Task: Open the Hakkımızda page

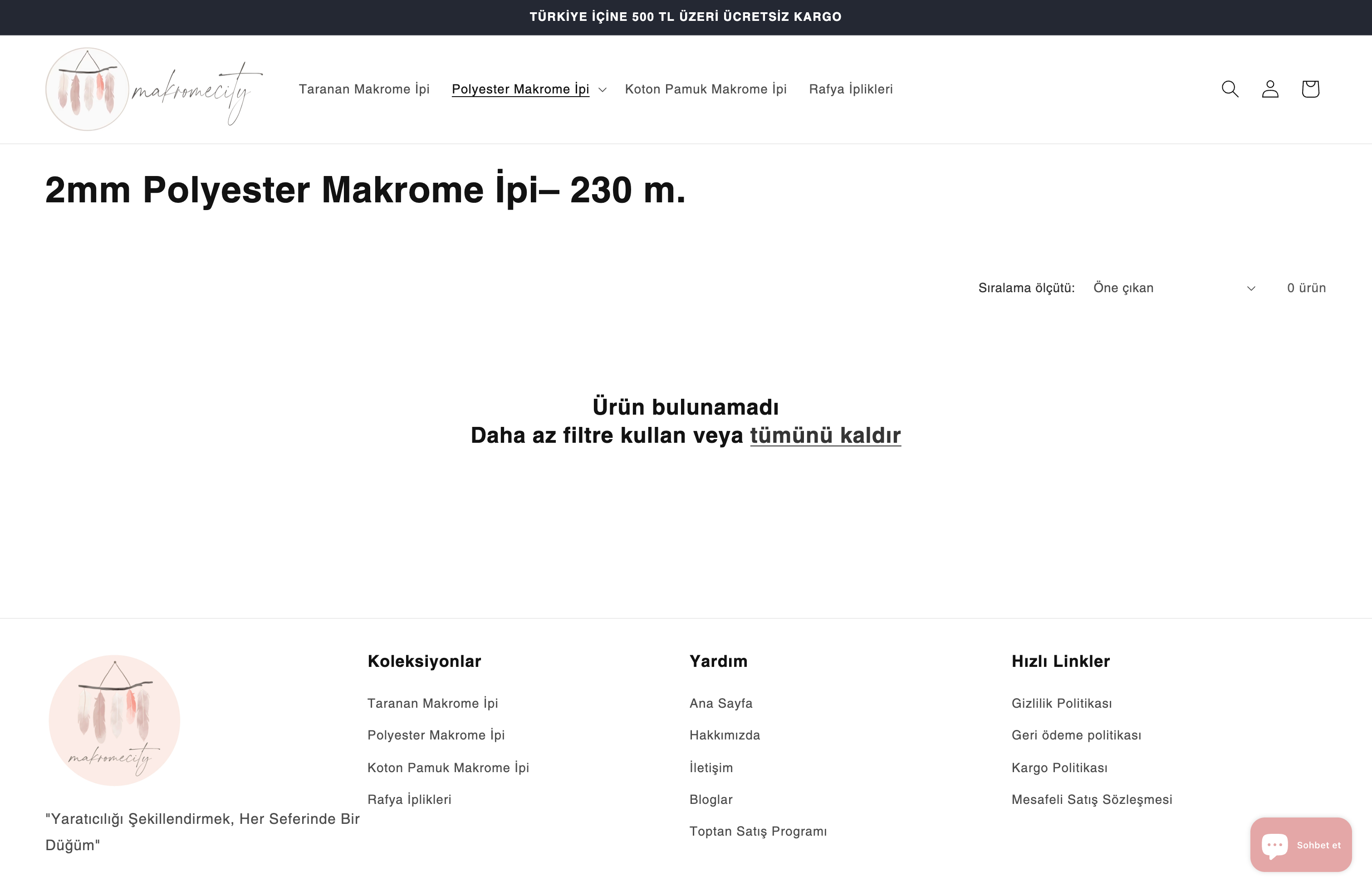Action: [725, 735]
